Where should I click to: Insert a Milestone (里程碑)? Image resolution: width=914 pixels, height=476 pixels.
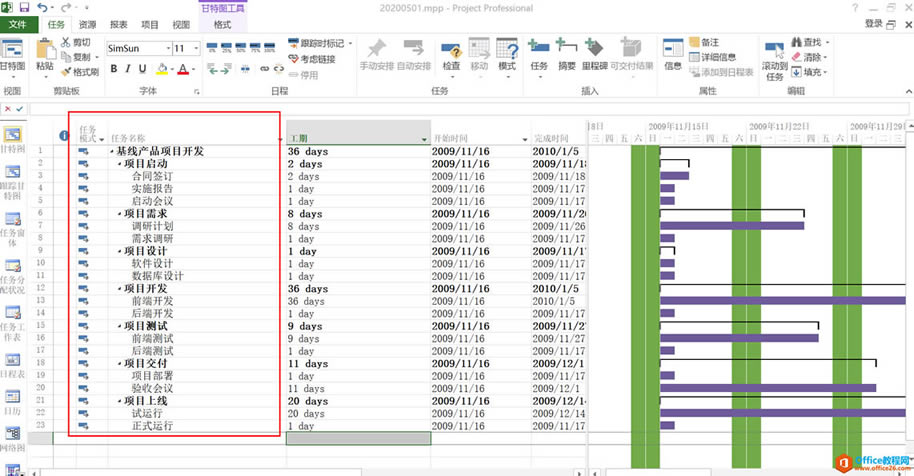tap(595, 54)
